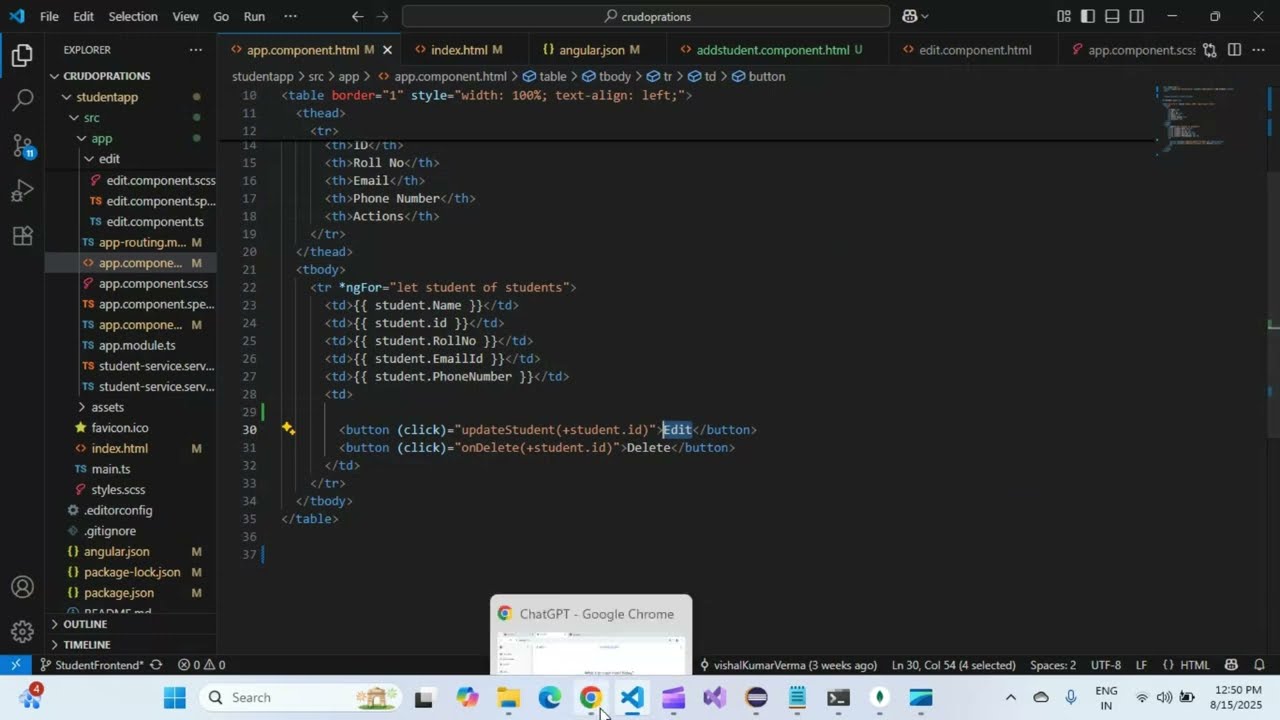The image size is (1280, 720).
Task: Close the app.component.html tab
Action: 388,50
